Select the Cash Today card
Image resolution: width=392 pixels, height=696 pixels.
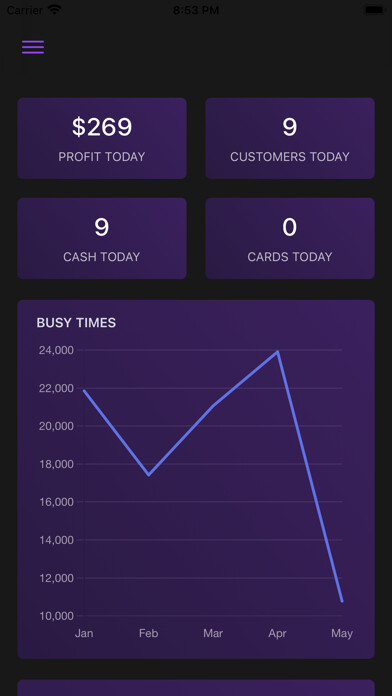coord(102,238)
